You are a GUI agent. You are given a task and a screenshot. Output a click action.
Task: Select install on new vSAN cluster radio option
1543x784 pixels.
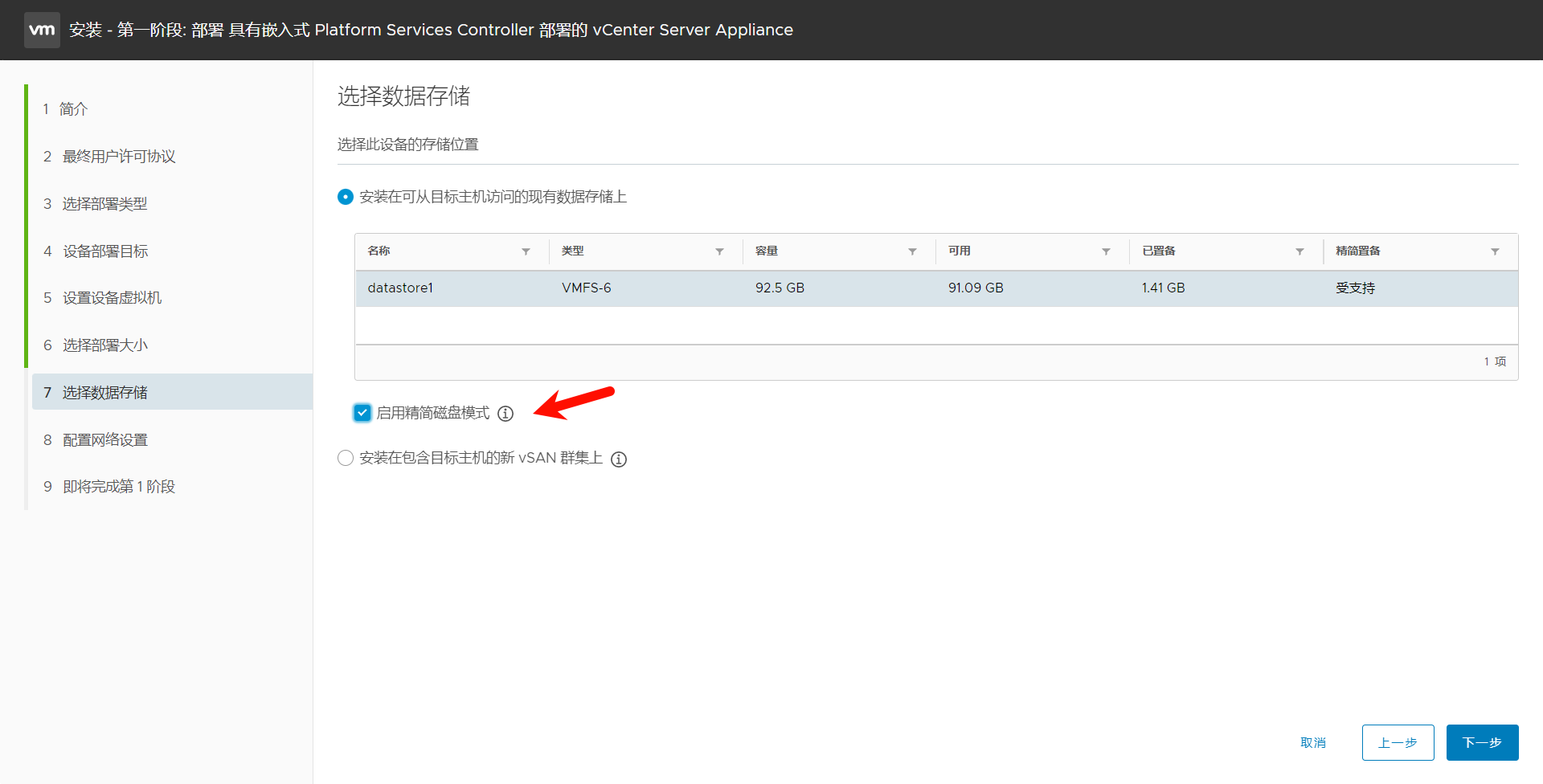[x=346, y=458]
